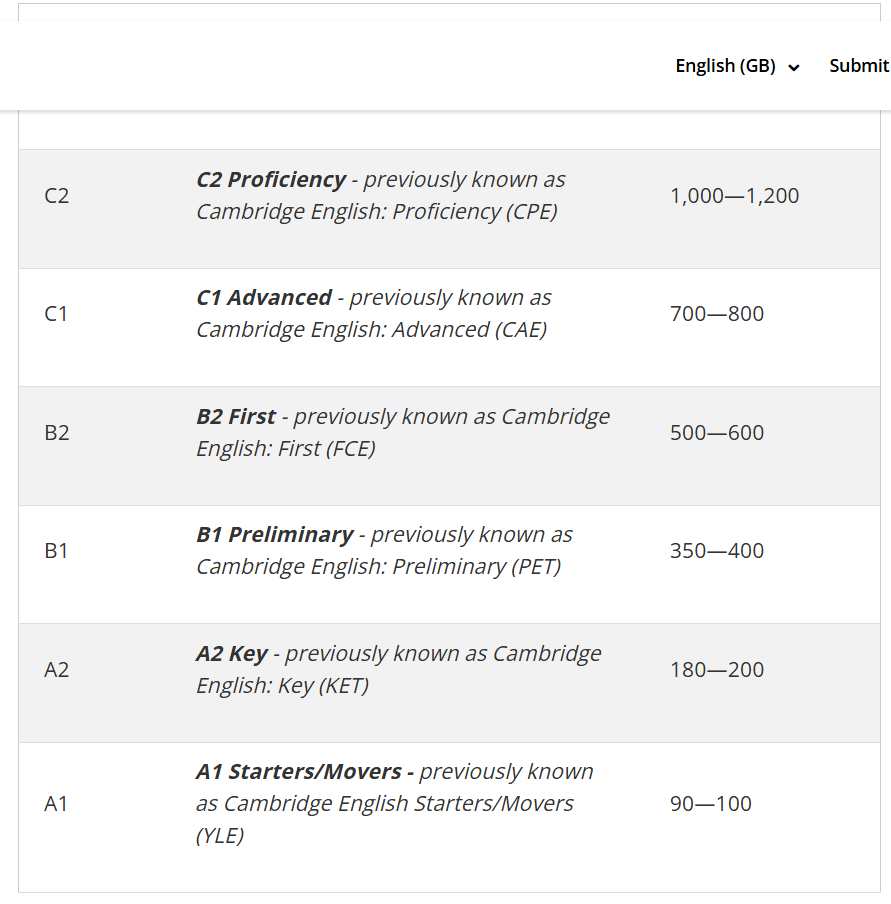Click the 180—200 score range
The width and height of the screenshot is (891, 904).
coord(717,670)
